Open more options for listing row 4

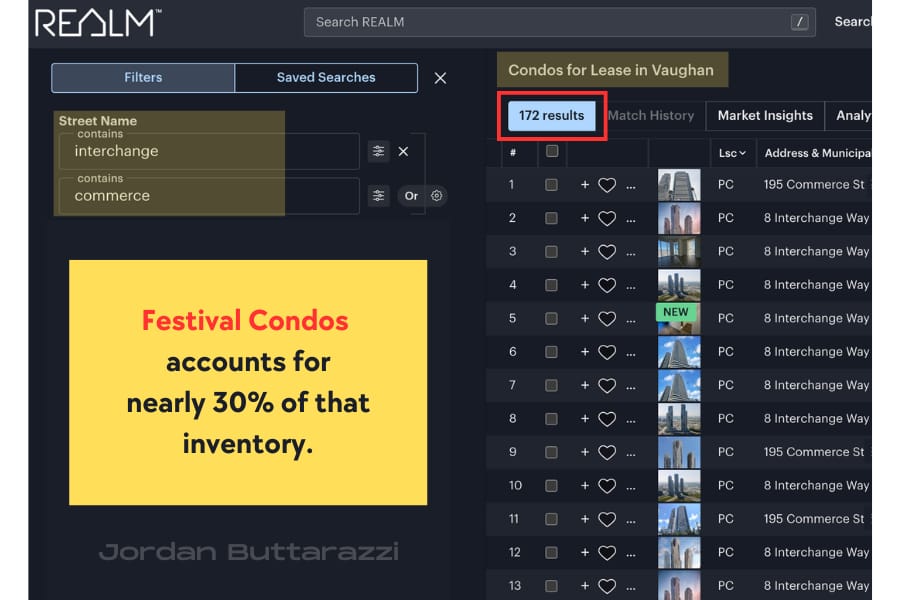631,286
